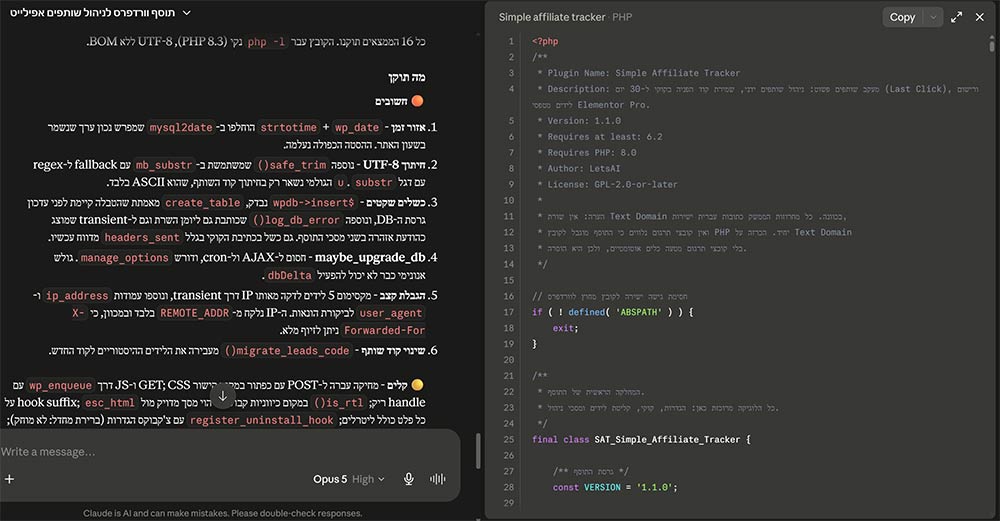The height and width of the screenshot is (521, 1000).
Task: Click the 'Author: LetsAI' comment line
Action: click(x=584, y=168)
